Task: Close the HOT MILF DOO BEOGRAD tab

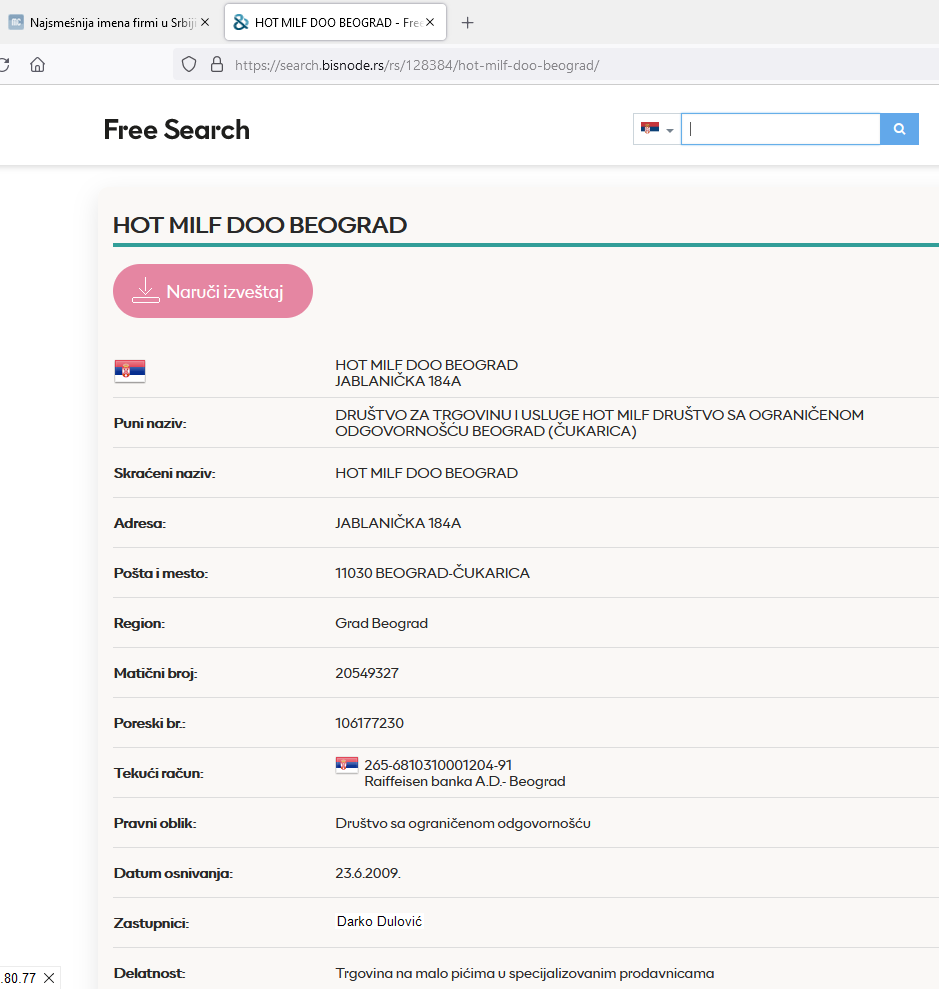Action: pyautogui.click(x=430, y=22)
